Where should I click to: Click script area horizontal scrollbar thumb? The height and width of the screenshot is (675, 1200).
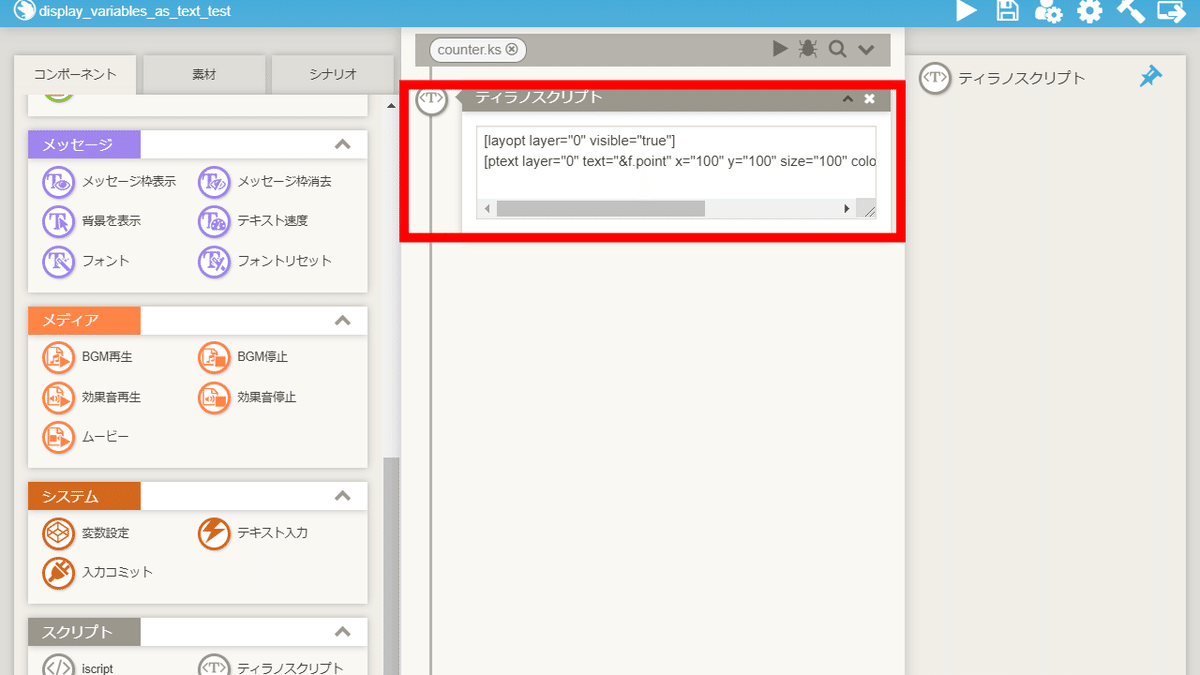(601, 209)
